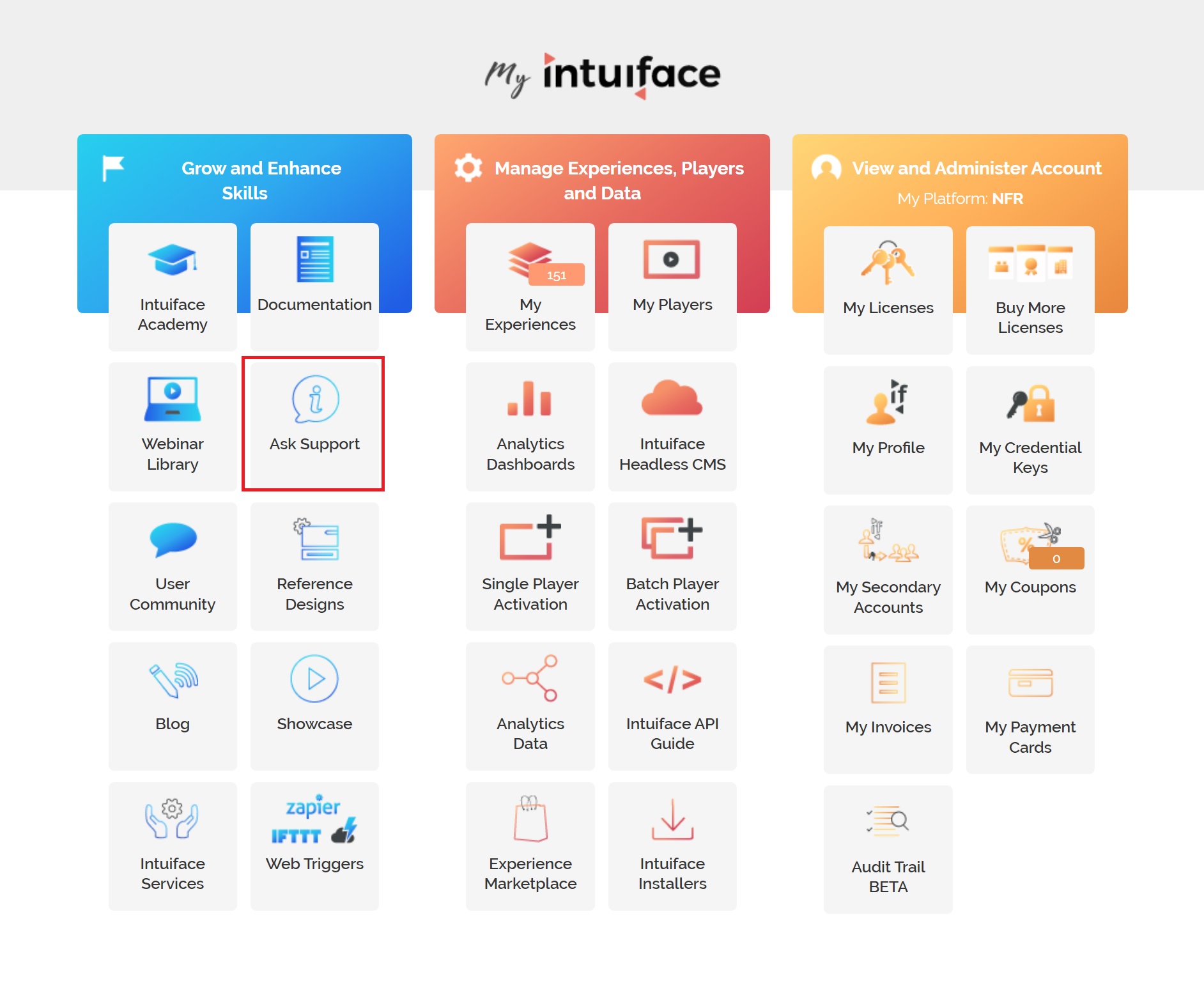
Task: Open the Reference Designs tile
Action: [314, 566]
